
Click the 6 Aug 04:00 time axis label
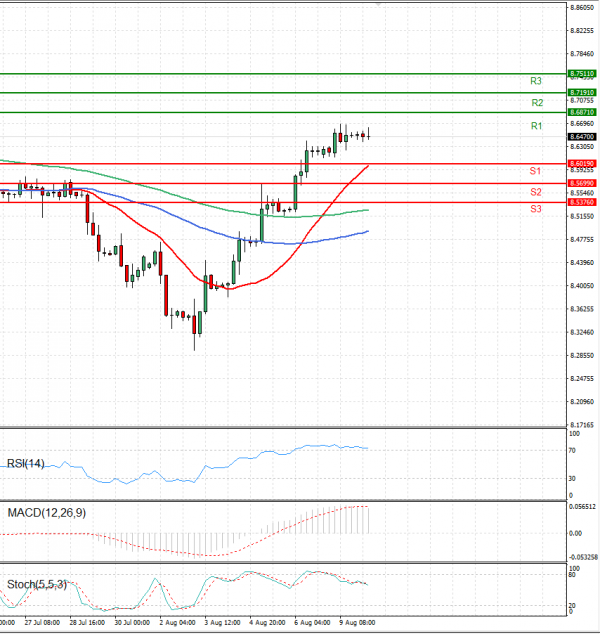tap(312, 623)
